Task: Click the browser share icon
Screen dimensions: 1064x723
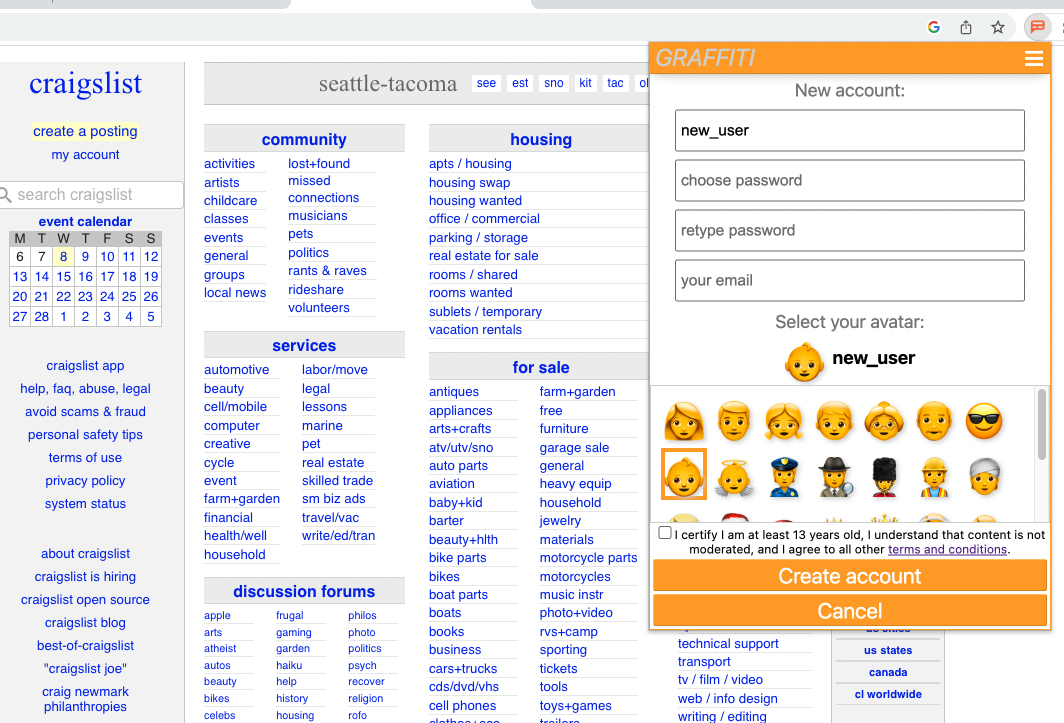Action: tap(966, 27)
